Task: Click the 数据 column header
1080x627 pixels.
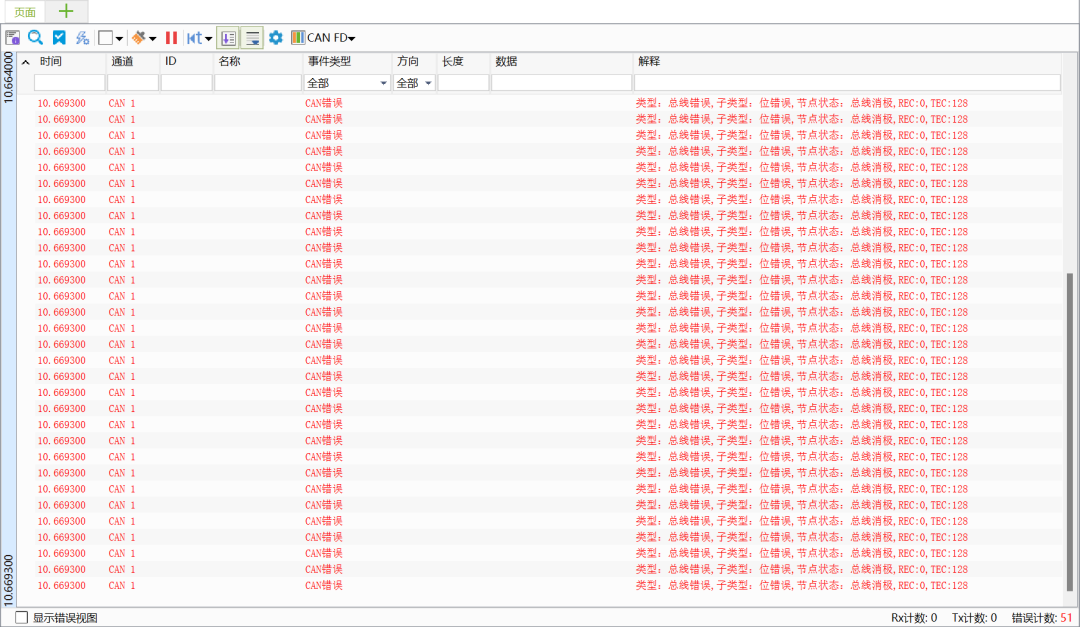Action: (506, 61)
